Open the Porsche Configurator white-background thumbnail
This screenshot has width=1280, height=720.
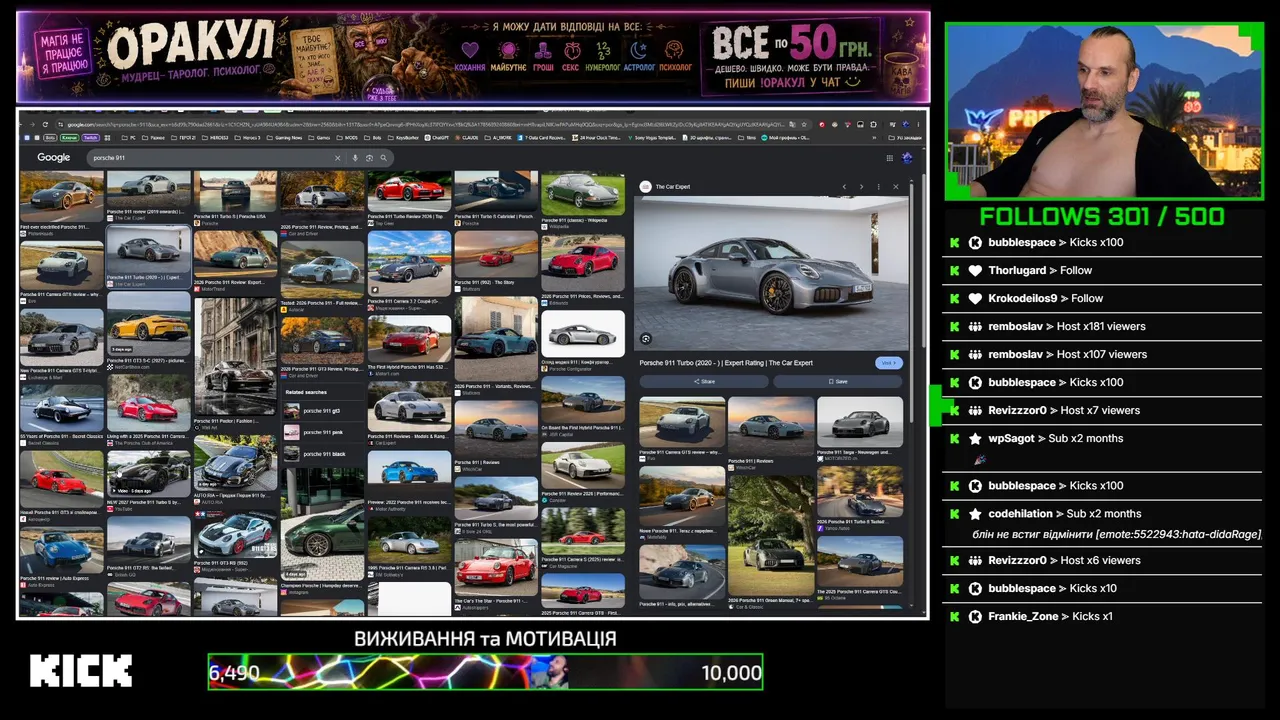pos(583,334)
